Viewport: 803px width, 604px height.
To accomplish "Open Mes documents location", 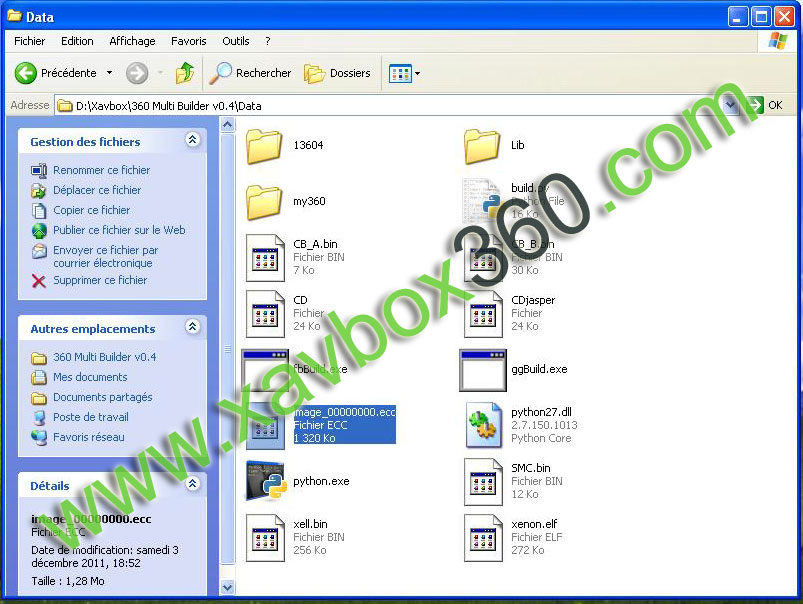I will pos(90,377).
